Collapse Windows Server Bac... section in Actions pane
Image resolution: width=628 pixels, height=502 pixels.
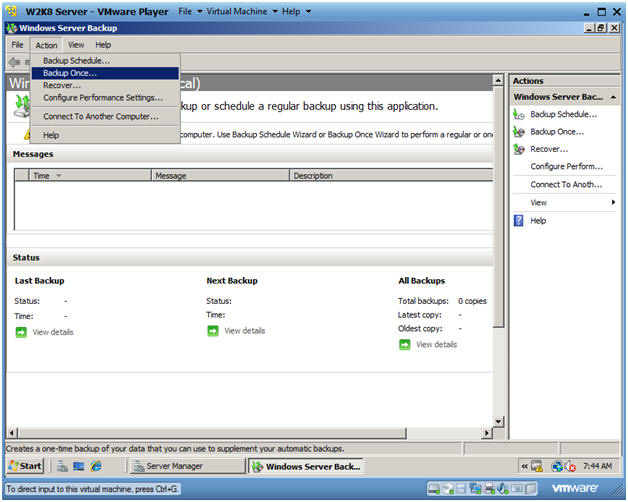613,97
